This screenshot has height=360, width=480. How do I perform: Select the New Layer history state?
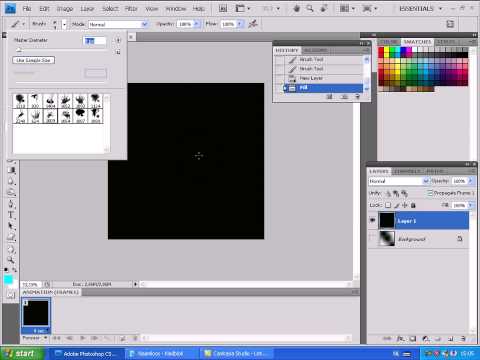pos(323,78)
